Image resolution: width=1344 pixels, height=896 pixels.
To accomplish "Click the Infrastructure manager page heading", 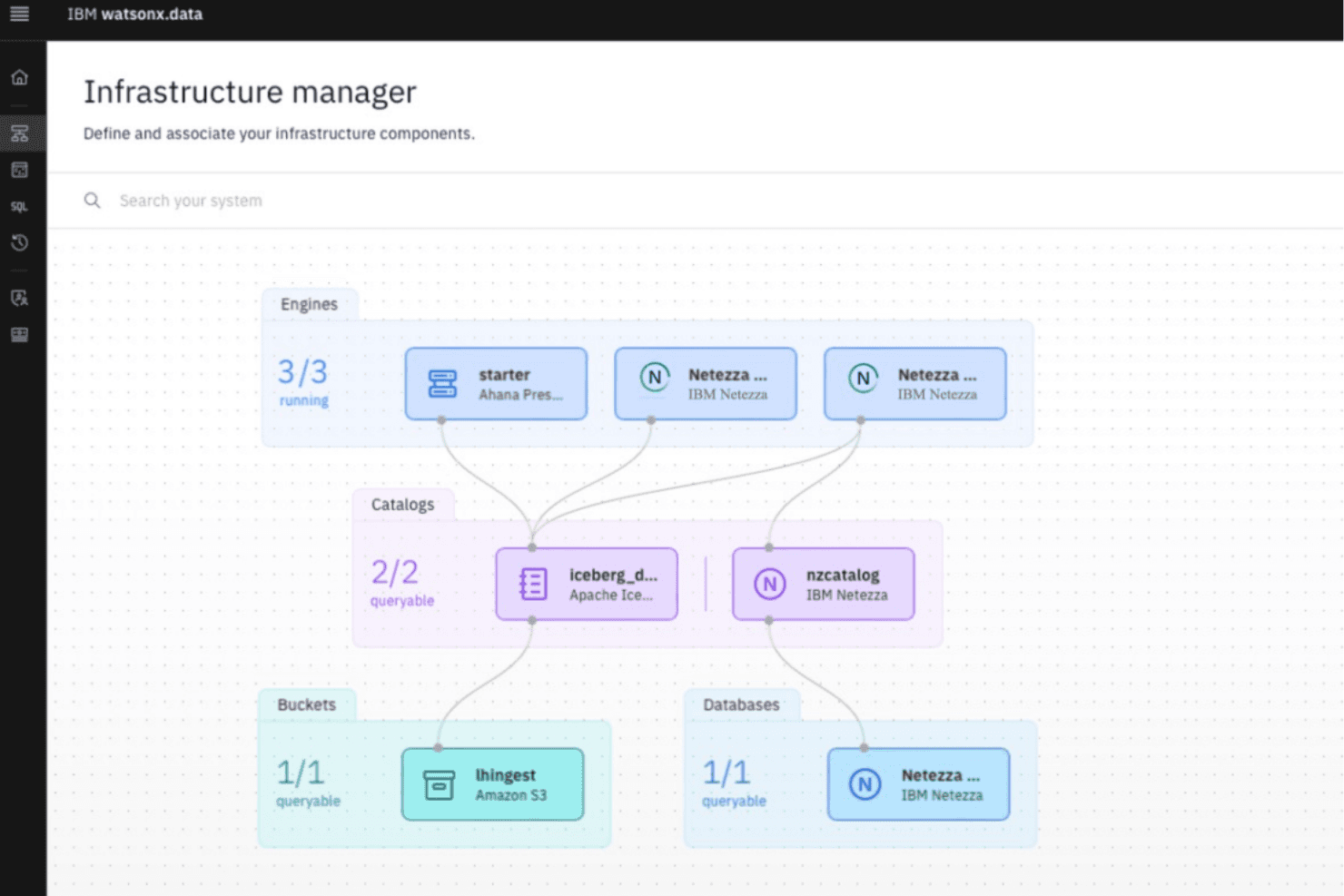I will coord(250,92).
